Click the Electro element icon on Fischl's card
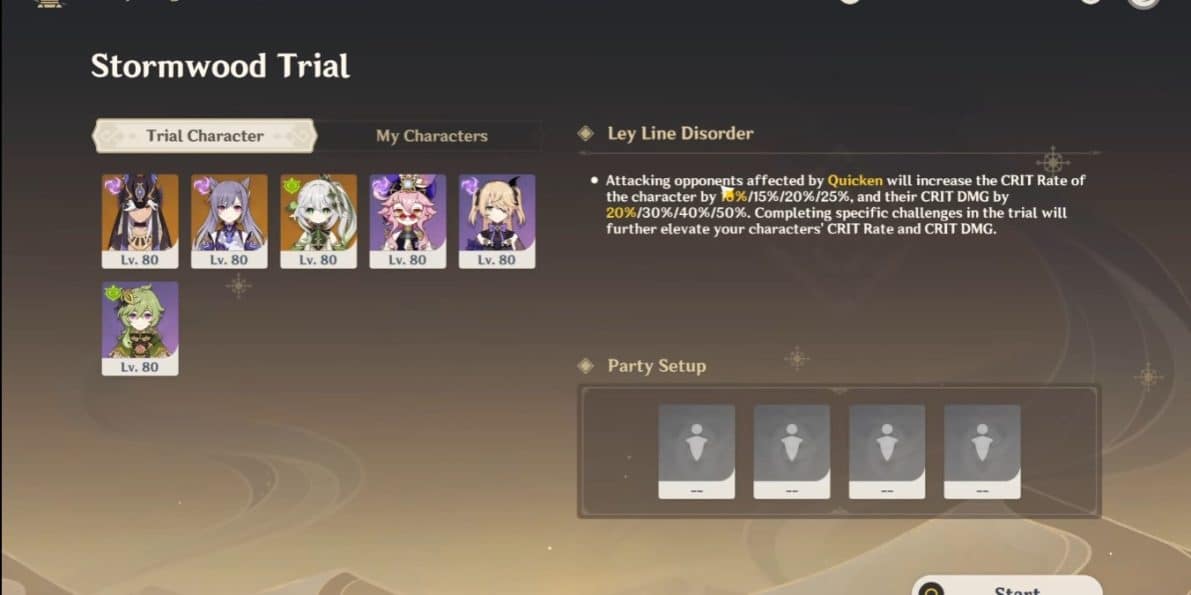The height and width of the screenshot is (595, 1191). [x=469, y=185]
